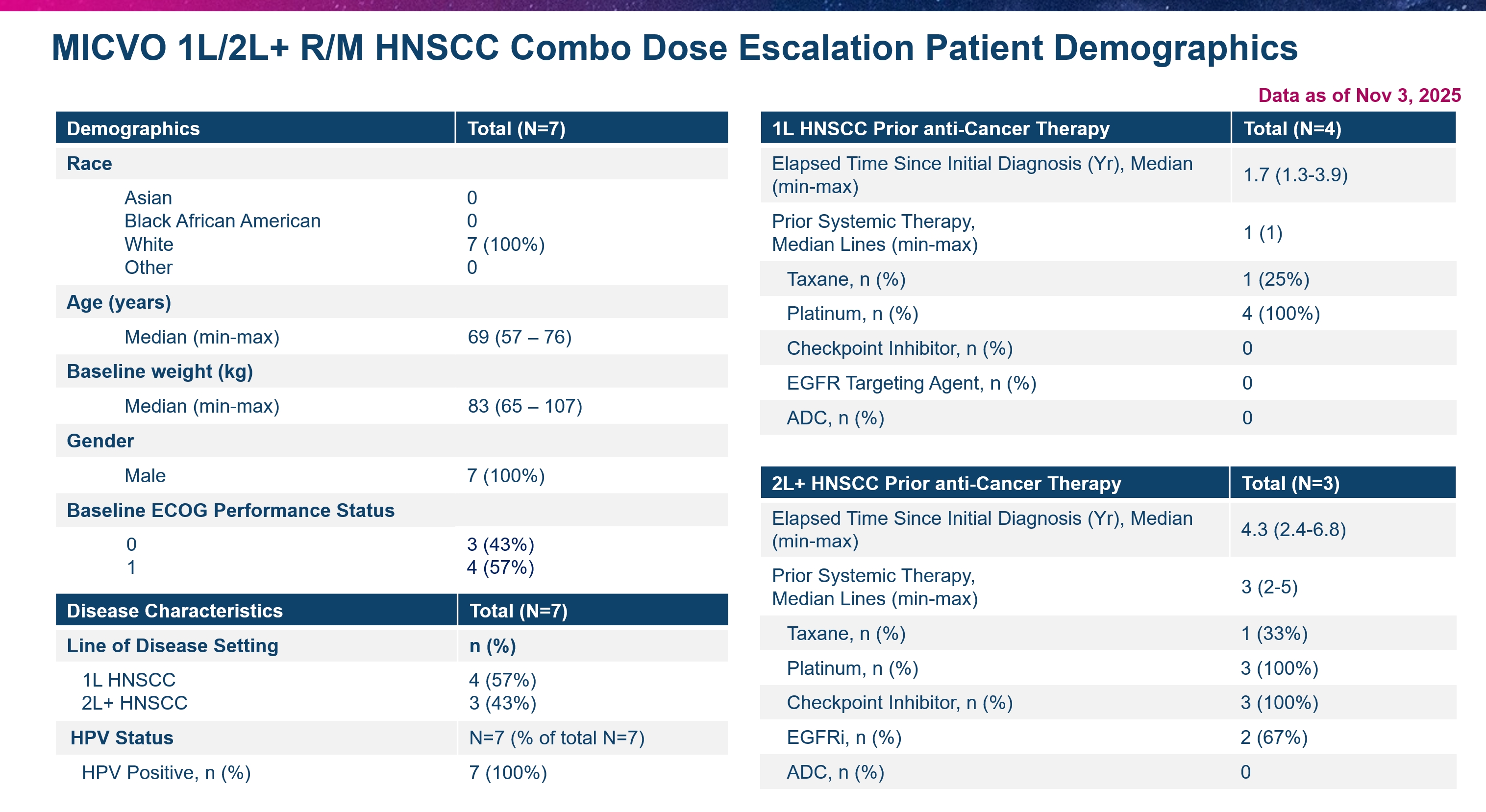Click the 'HPV Positive, n (%)' label
Viewport: 1486px width, 812px height.
(x=166, y=772)
